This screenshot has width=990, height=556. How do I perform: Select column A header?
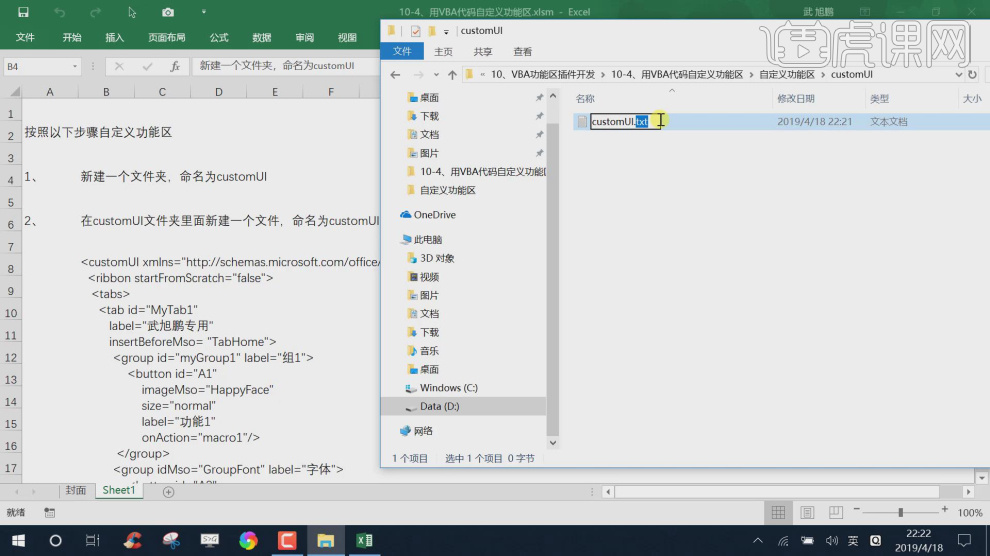(50, 92)
